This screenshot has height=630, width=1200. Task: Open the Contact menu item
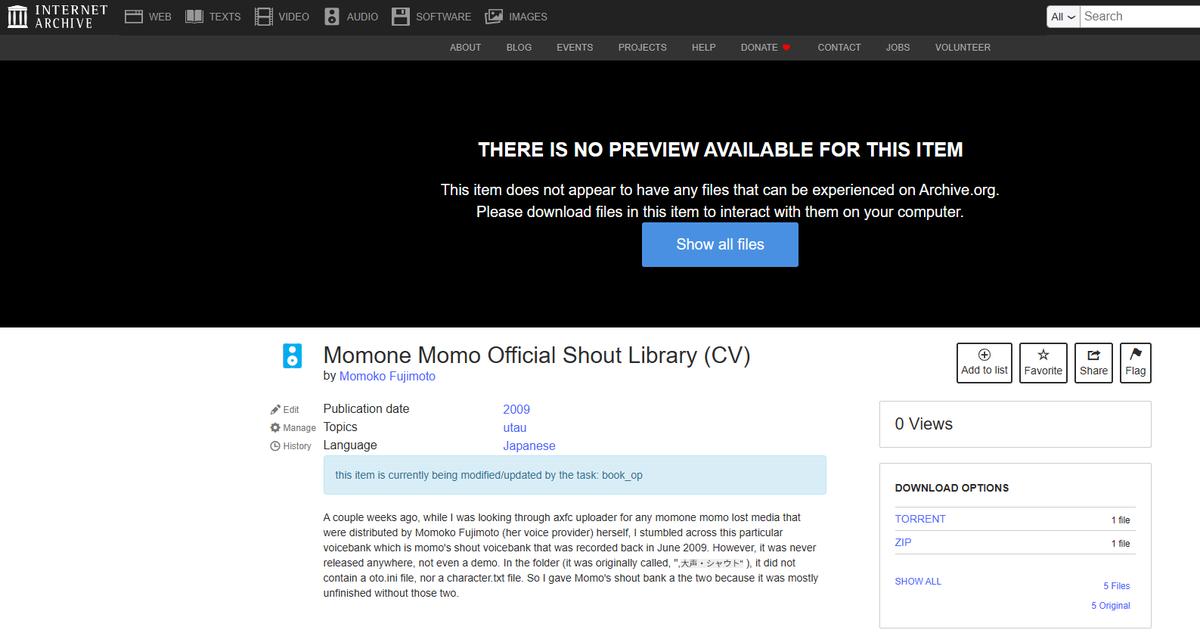pos(839,47)
